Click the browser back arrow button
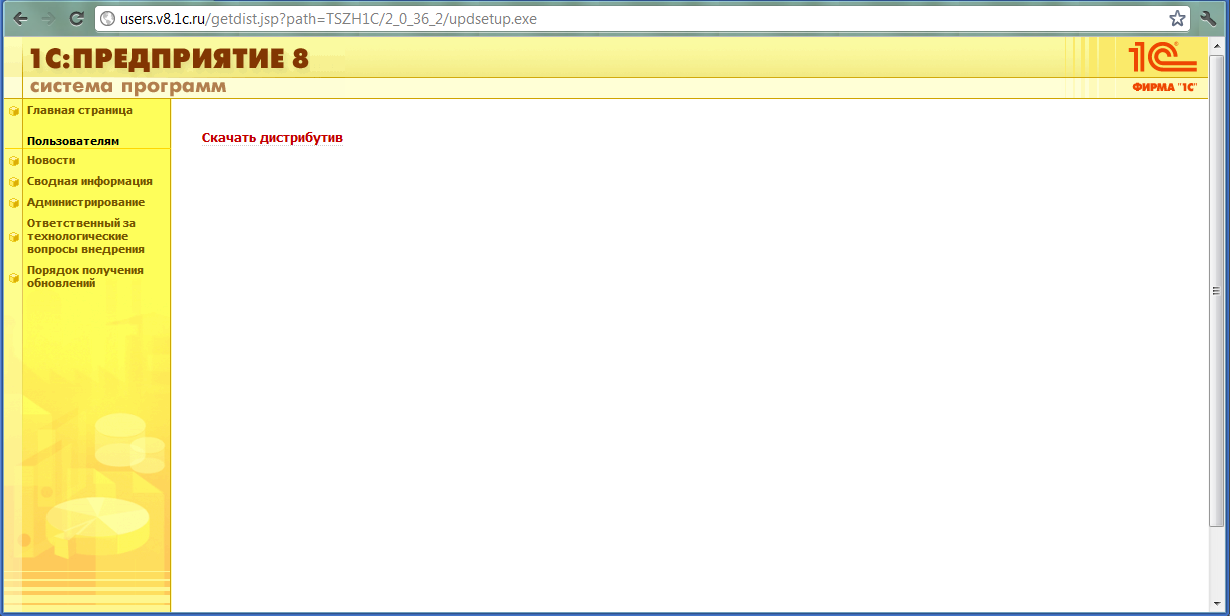Image resolution: width=1230 pixels, height=616 pixels. click(20, 19)
